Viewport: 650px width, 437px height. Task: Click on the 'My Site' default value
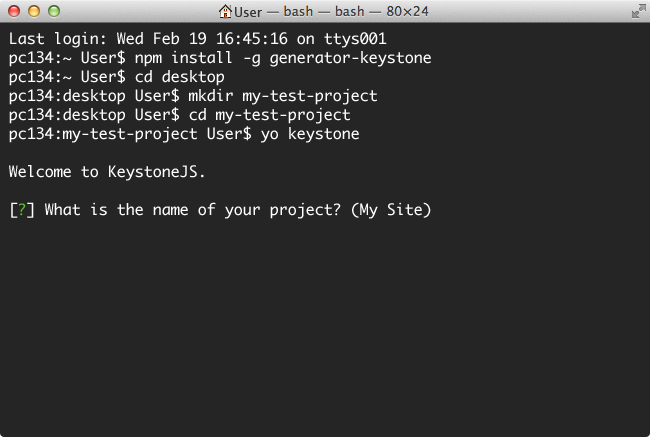click(391, 210)
